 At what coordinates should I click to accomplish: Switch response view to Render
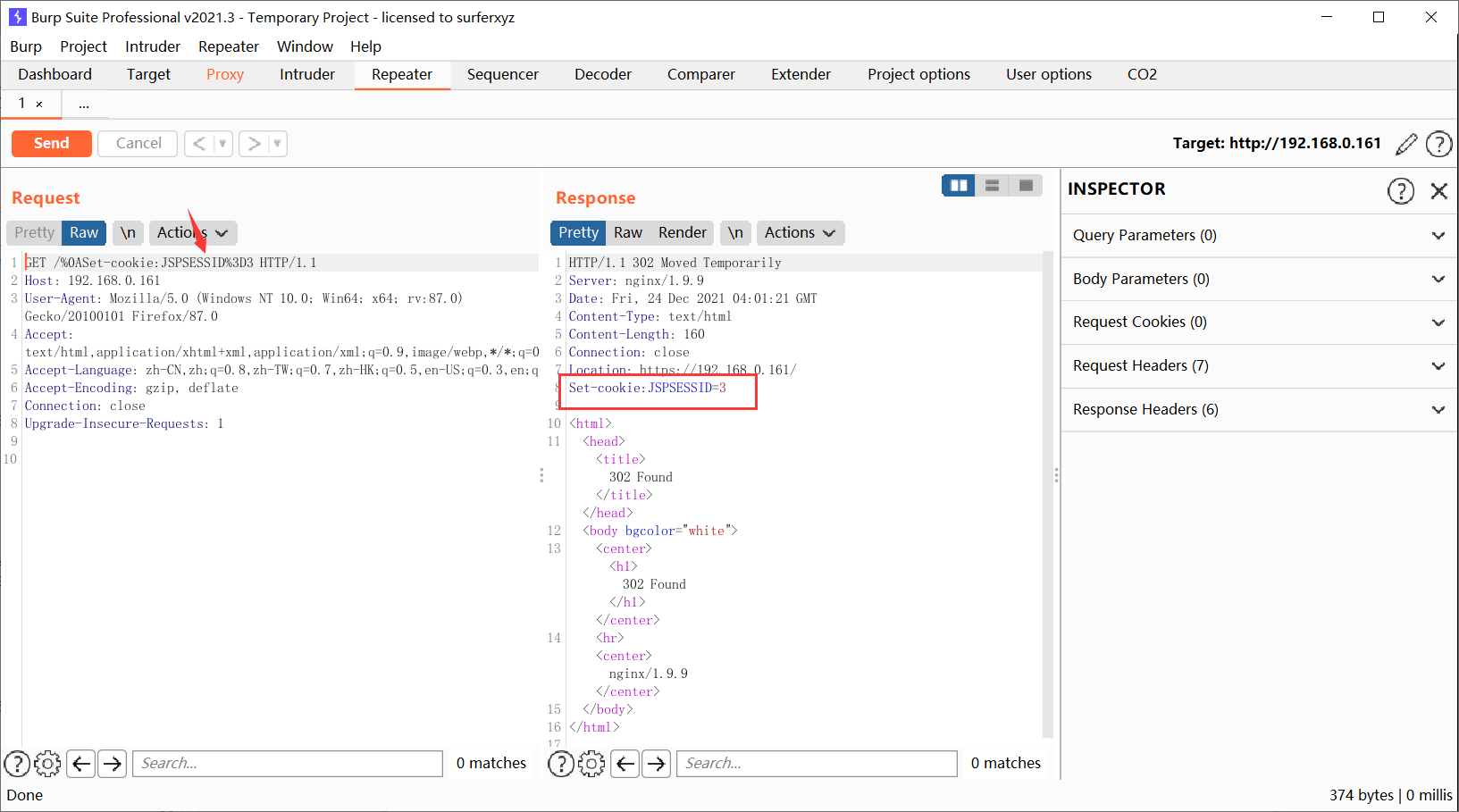tap(683, 233)
